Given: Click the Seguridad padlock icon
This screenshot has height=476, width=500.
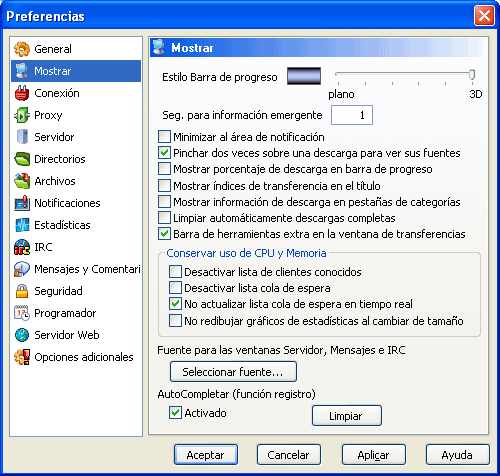Looking at the screenshot, I should coord(22,291).
